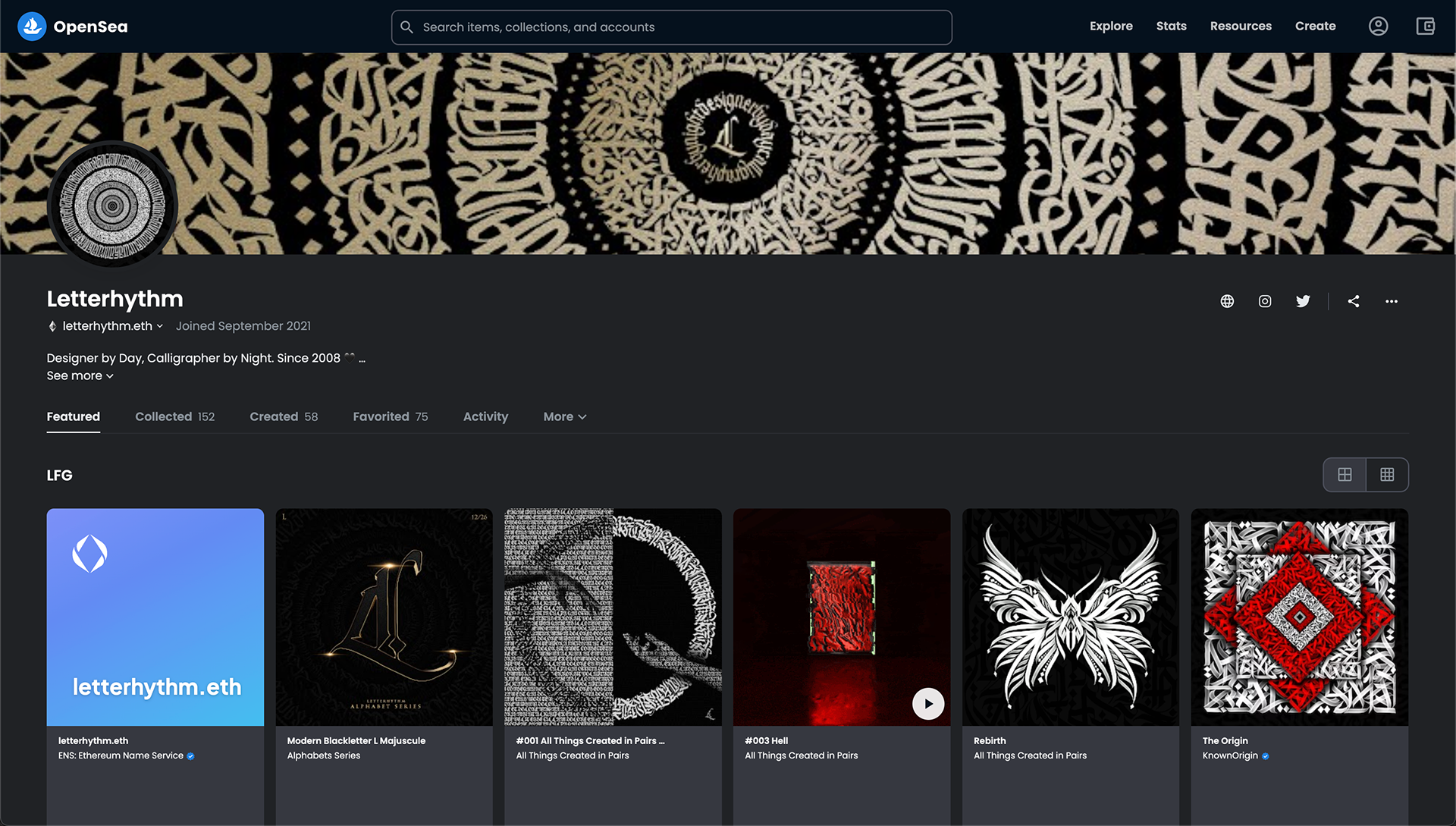Open the Rebirth butterfly NFT thumbnail
The height and width of the screenshot is (826, 1456).
pos(1070,617)
